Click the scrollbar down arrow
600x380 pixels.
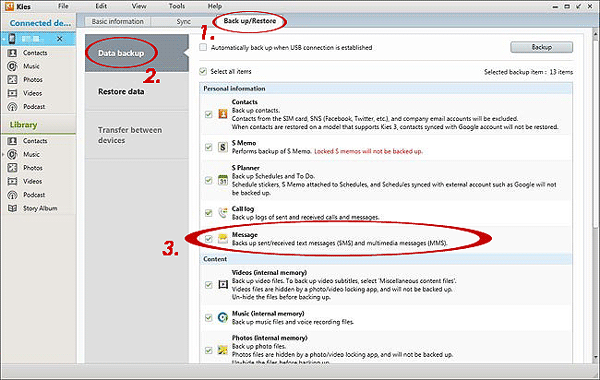tap(595, 358)
